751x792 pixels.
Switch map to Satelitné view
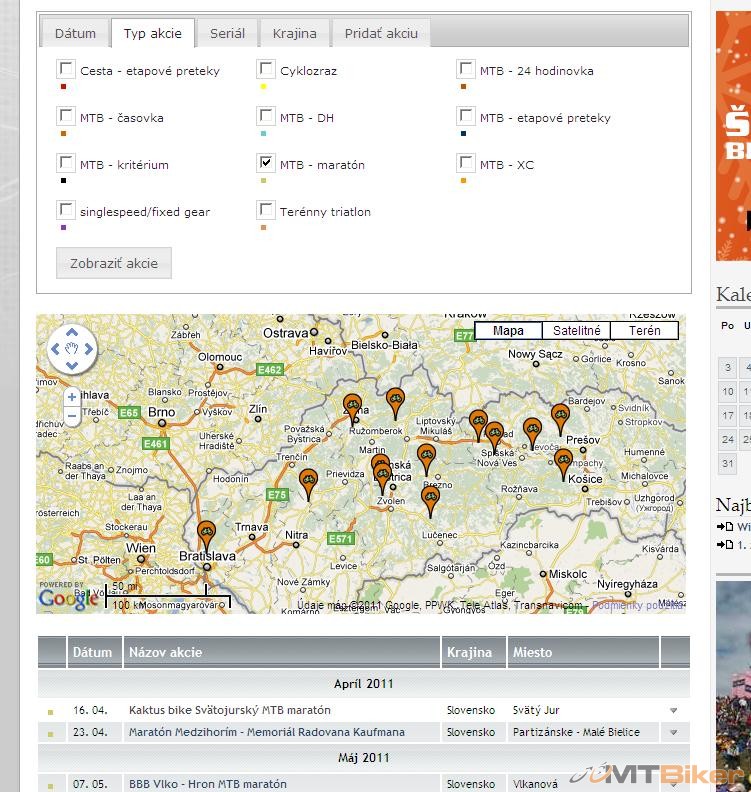point(576,331)
